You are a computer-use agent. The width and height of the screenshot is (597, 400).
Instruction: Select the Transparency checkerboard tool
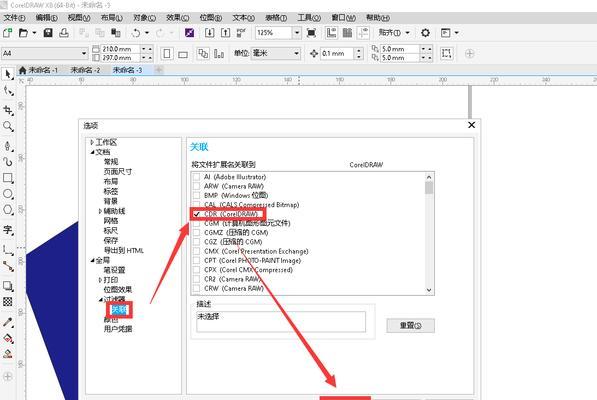8,302
